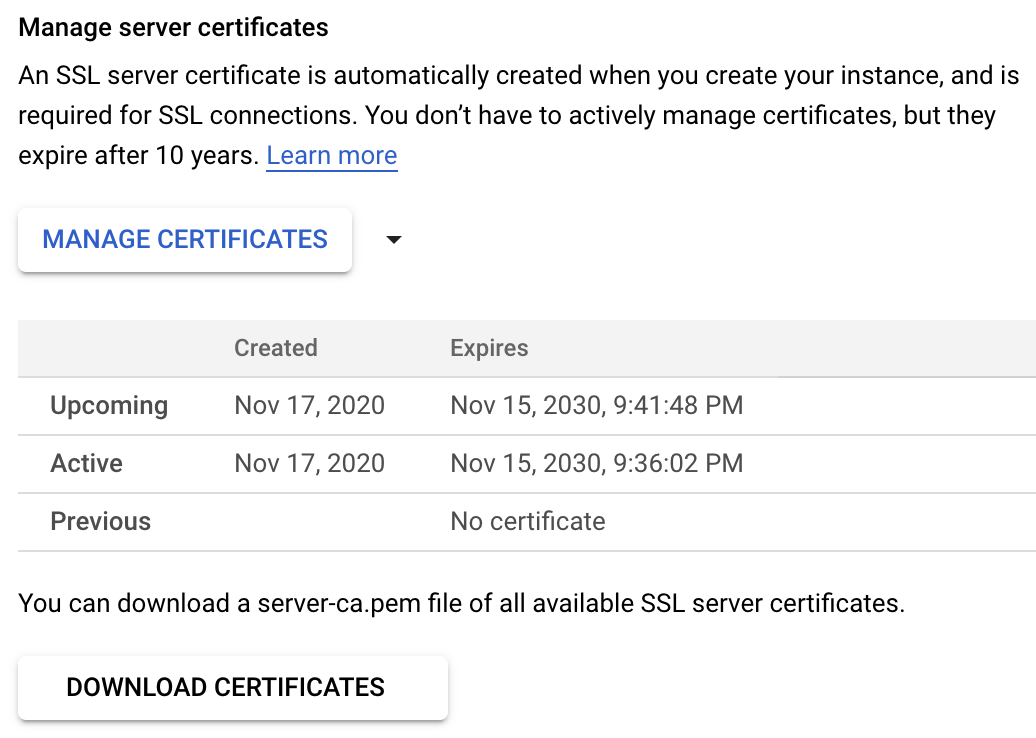Click the Upcoming row expiry timestamp
Screen dimensions: 1036x738
(x=596, y=405)
